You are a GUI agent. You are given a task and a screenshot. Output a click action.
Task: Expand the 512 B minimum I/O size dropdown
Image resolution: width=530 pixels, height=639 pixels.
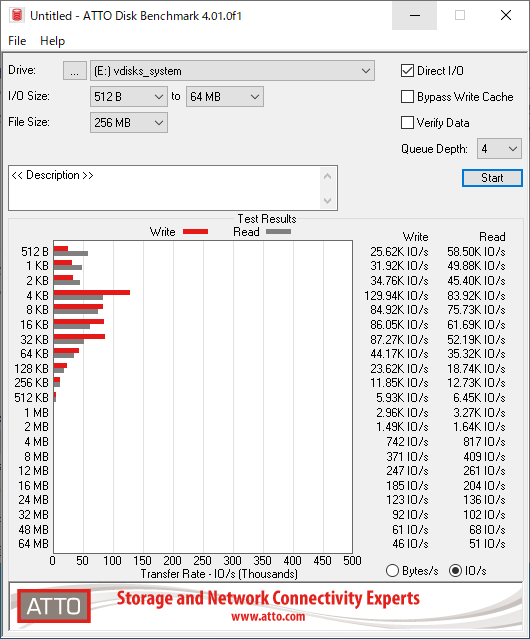[129, 97]
